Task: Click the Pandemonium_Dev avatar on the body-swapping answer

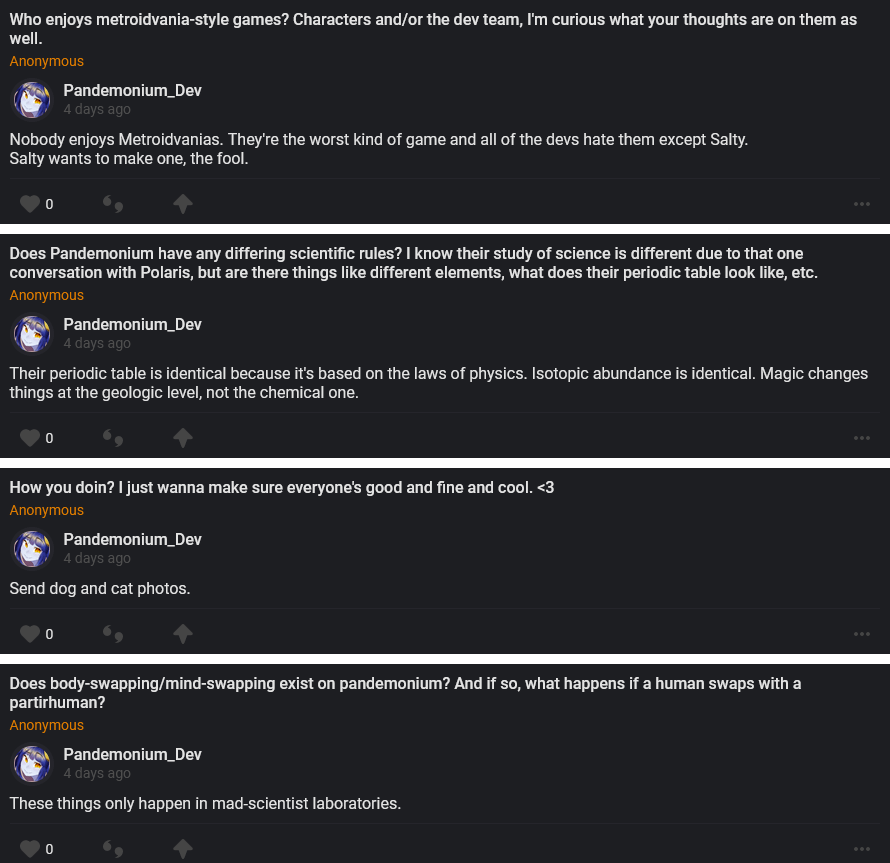Action: point(32,764)
